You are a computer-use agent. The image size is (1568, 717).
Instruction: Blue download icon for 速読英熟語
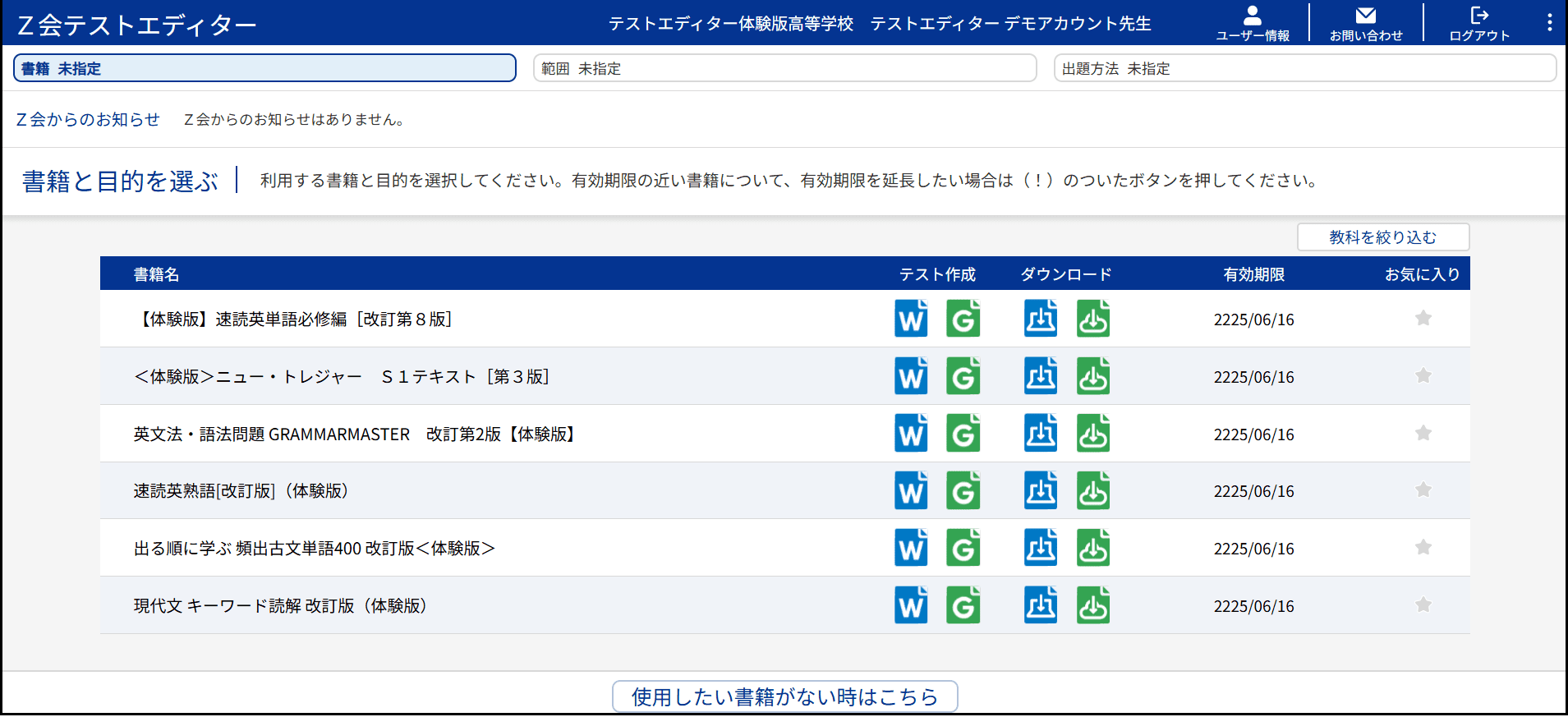point(1041,490)
